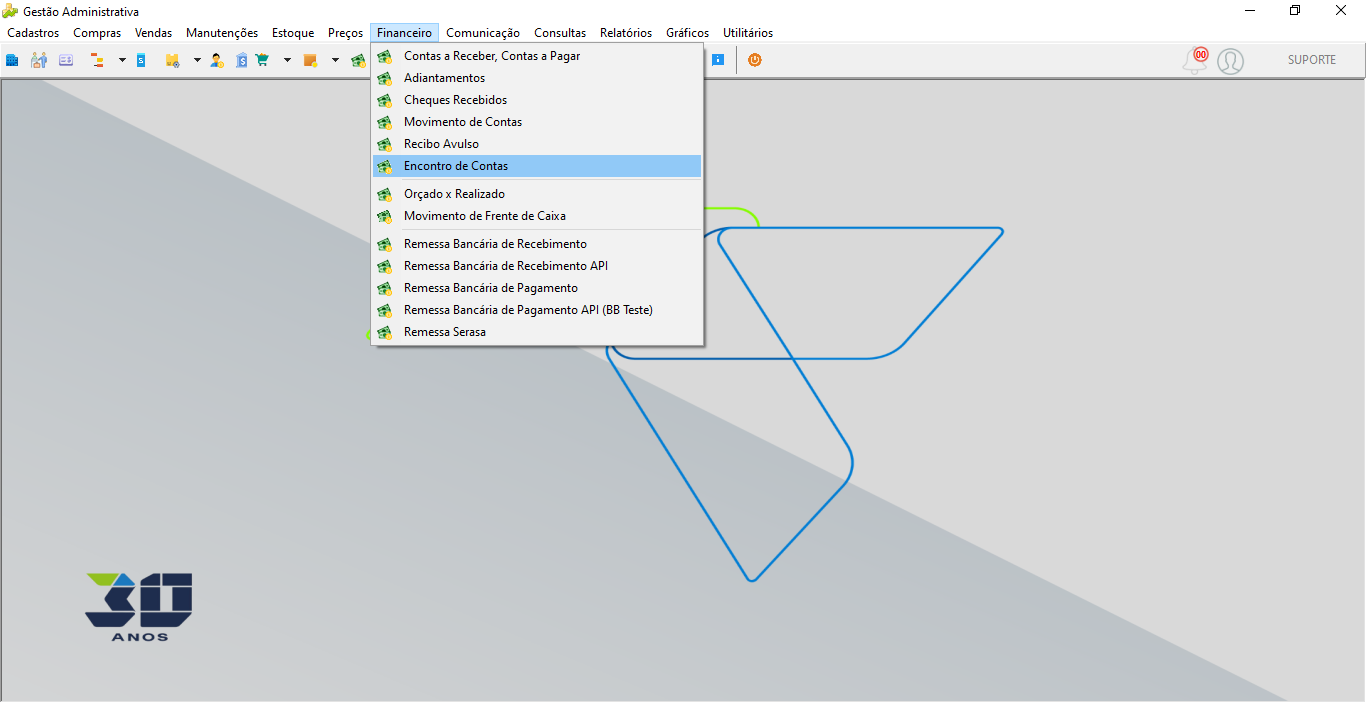Open the Manutenções menu
Viewport: 1366px width, 704px height.
222,33
